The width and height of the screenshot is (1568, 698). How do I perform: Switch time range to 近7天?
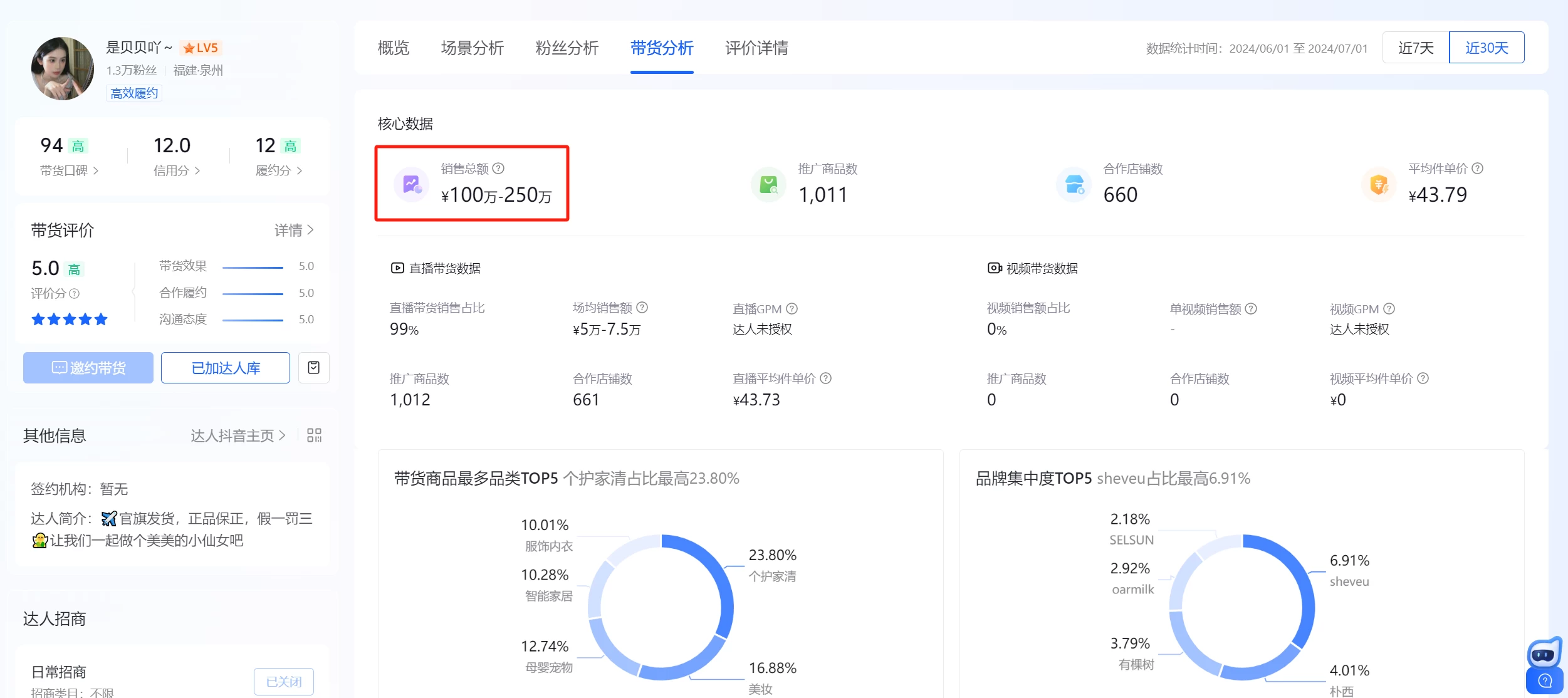tap(1414, 47)
